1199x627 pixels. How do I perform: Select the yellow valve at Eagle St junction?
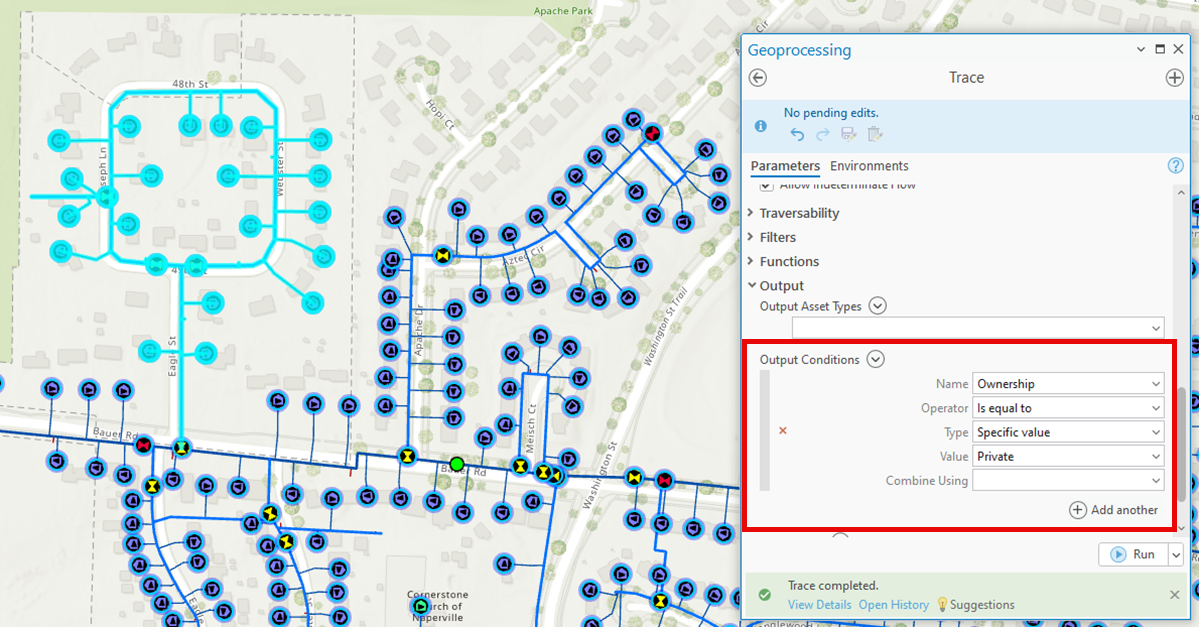point(181,447)
